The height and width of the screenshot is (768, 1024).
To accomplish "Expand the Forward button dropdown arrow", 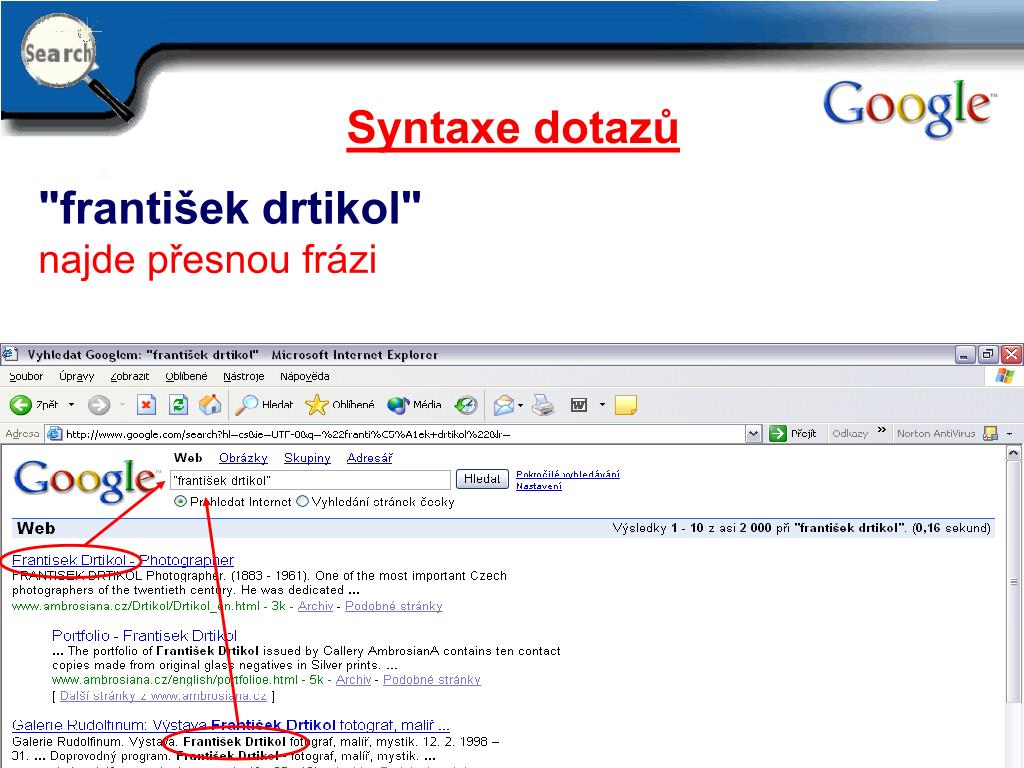I will [122, 405].
